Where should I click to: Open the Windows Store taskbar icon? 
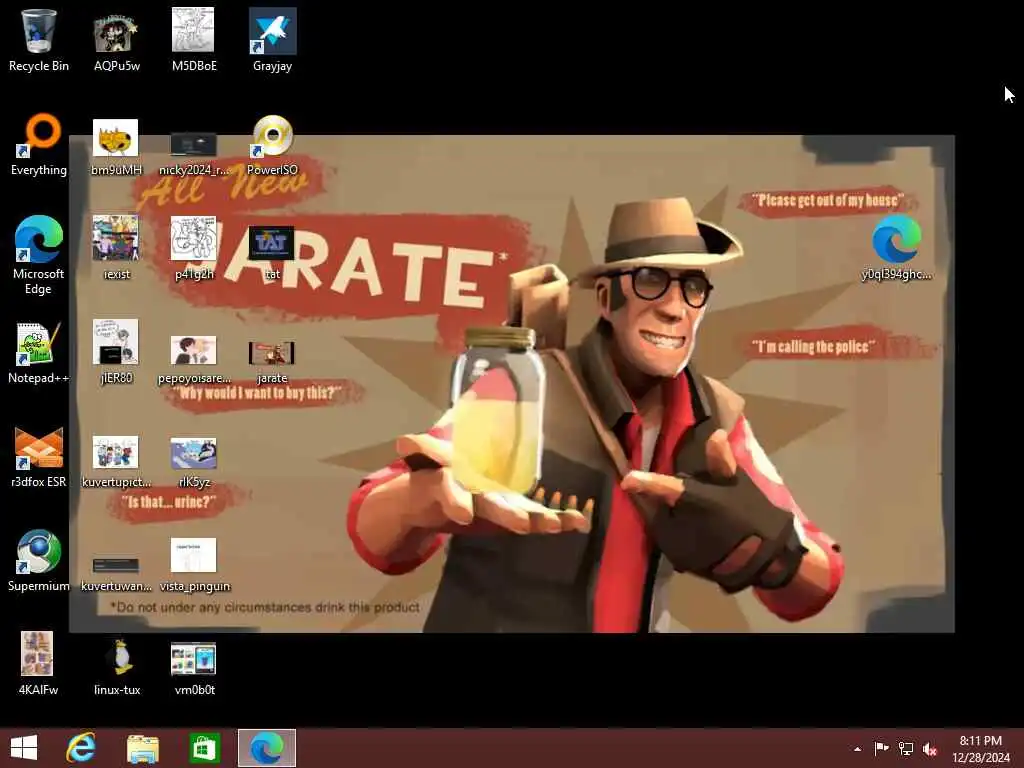[x=204, y=748]
